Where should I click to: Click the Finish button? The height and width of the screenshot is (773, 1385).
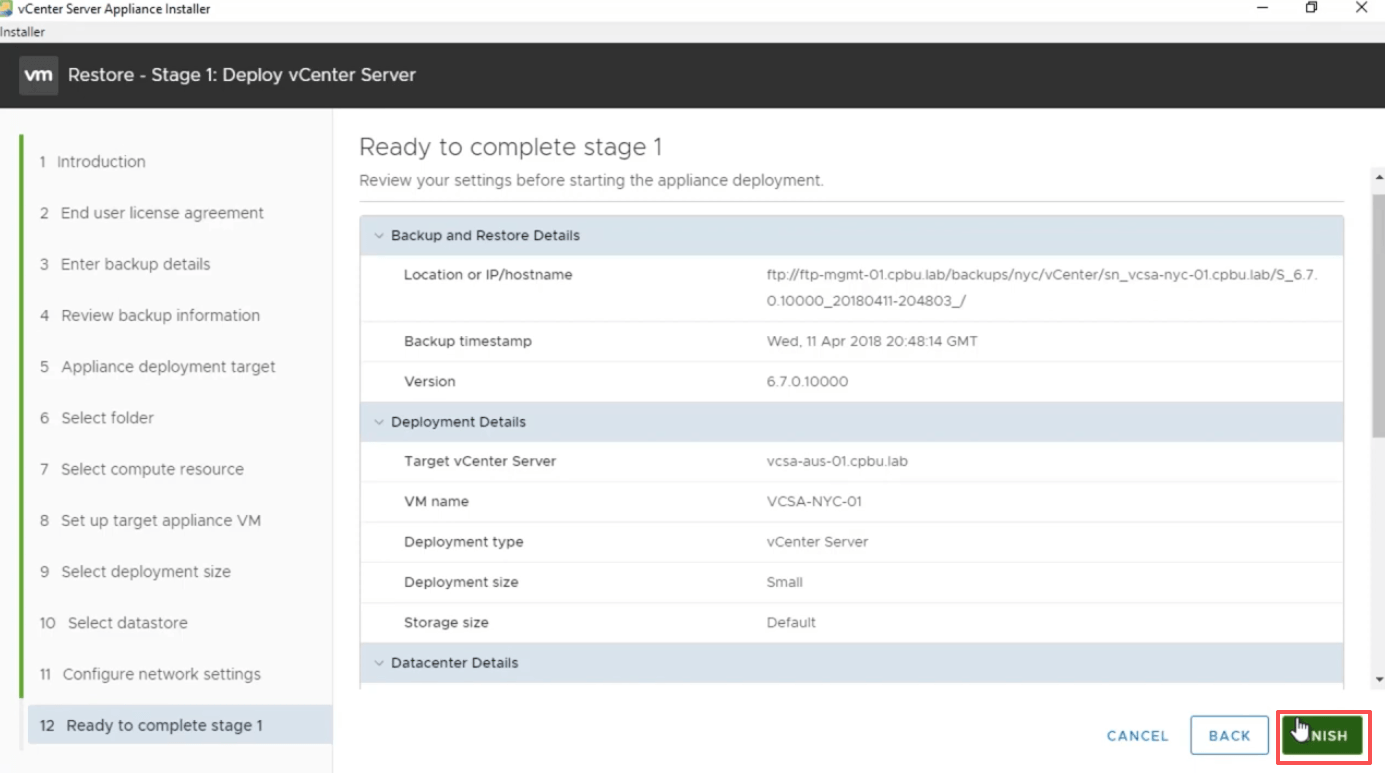tap(1322, 735)
